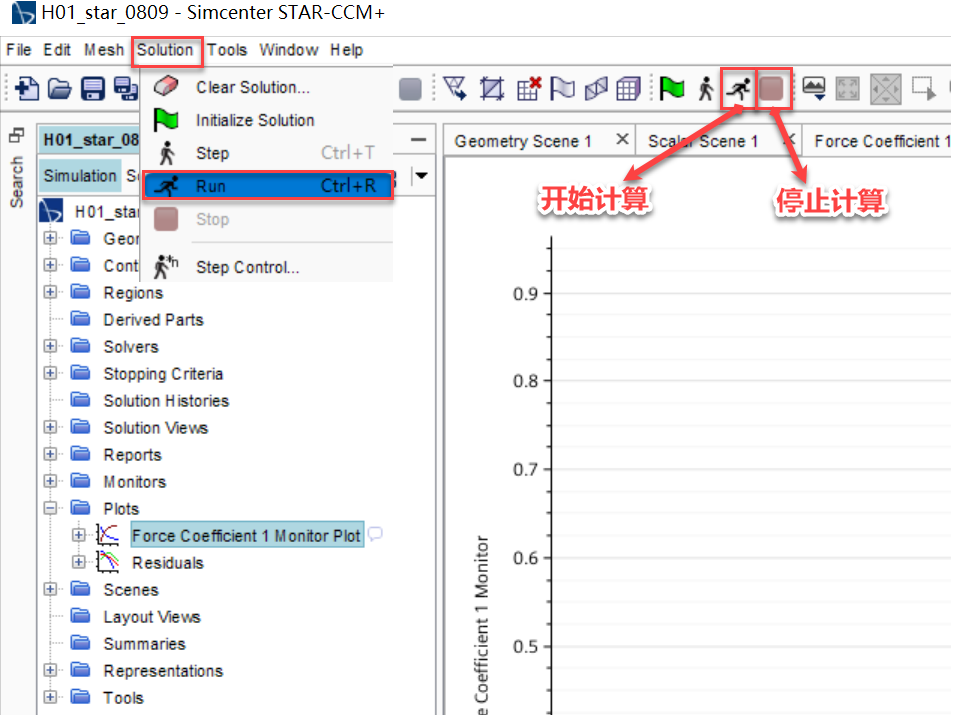Click the Residuals plot icon

pyautogui.click(x=108, y=562)
